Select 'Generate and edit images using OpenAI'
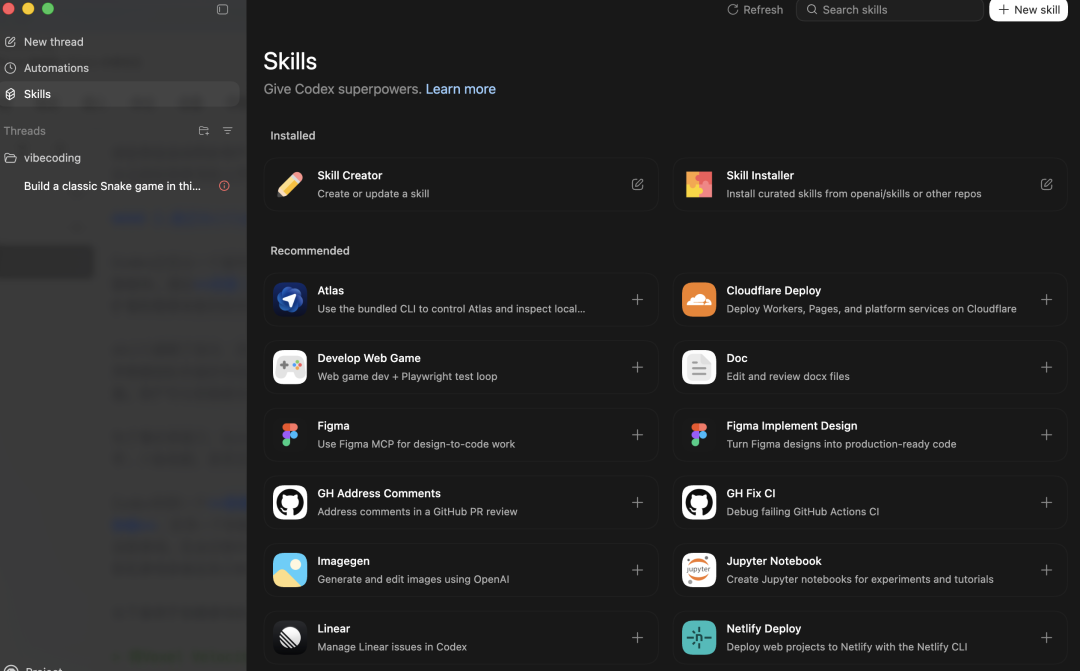The image size is (1080, 671). pyautogui.click(x=413, y=579)
